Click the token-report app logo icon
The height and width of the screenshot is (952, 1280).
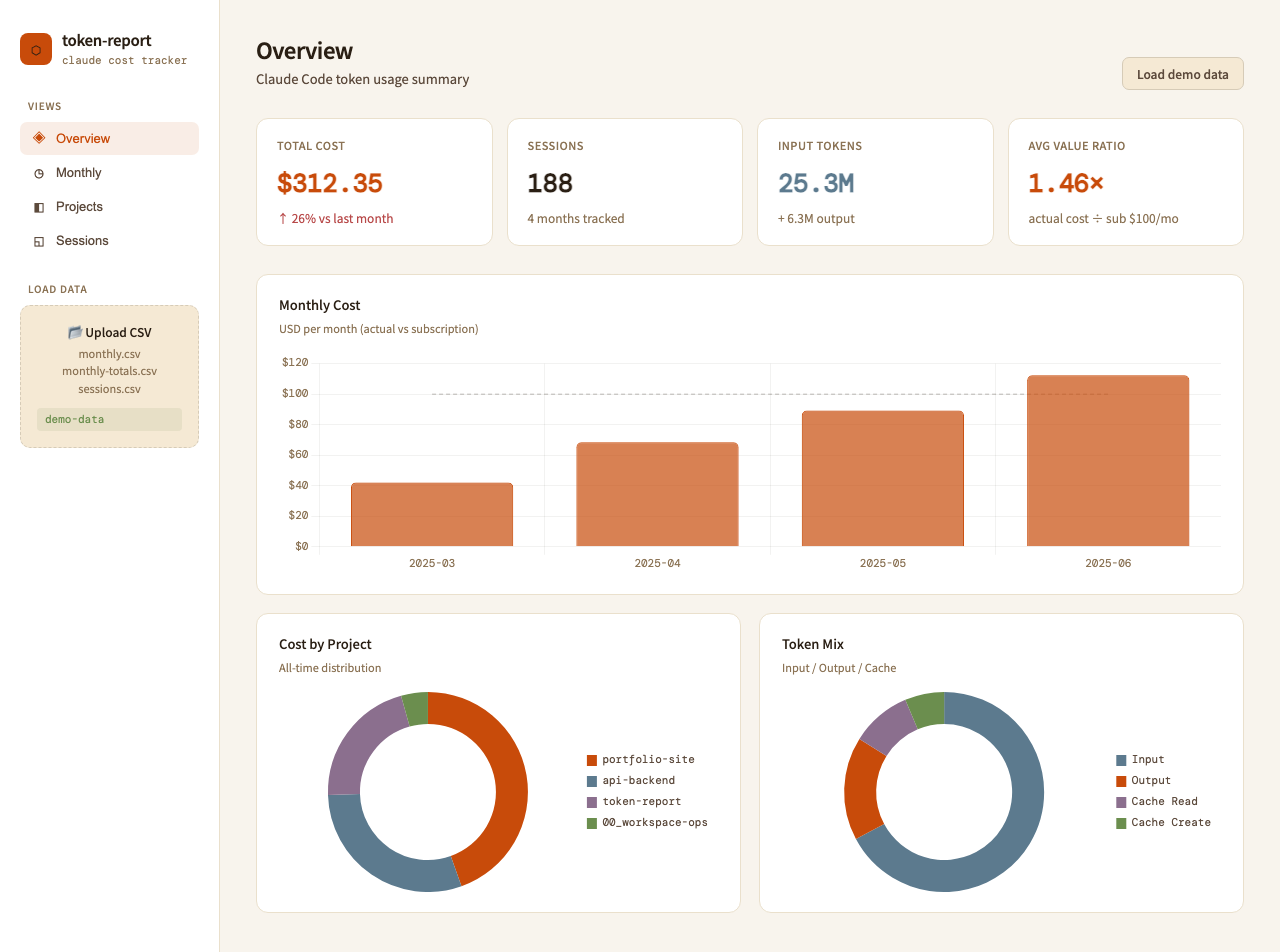tap(36, 49)
